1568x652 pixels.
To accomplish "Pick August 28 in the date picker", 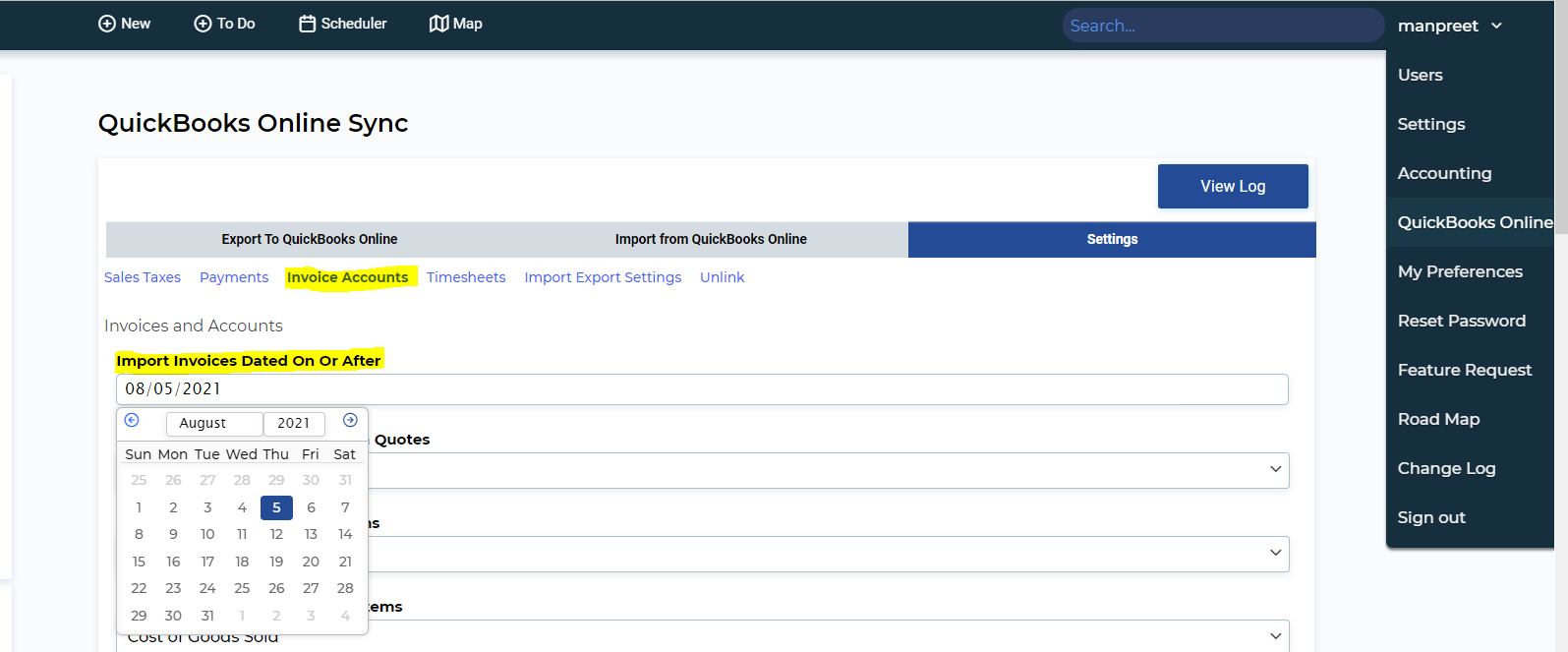I will [x=345, y=588].
